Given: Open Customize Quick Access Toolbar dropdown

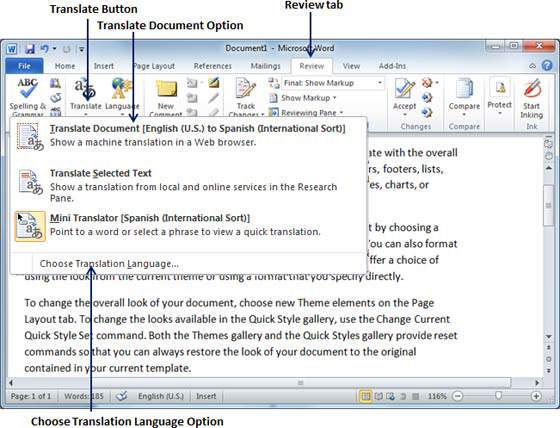Looking at the screenshot, I should tap(81, 49).
